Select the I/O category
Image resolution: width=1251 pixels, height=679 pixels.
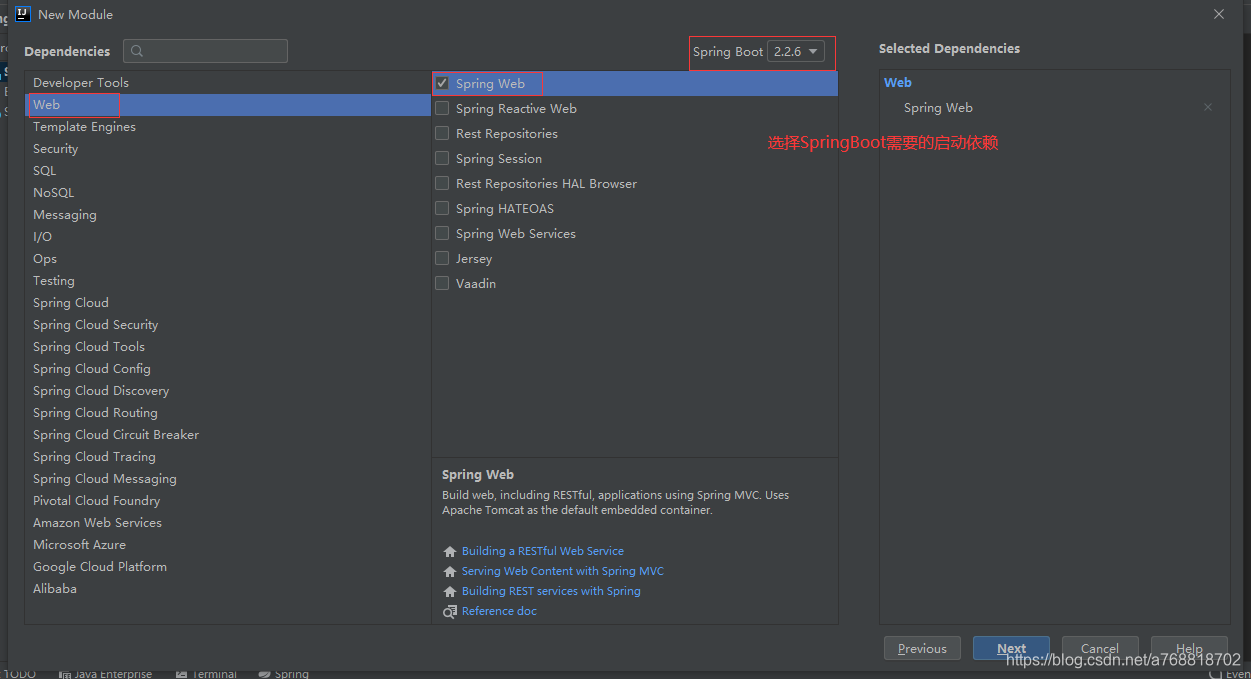coord(228,237)
